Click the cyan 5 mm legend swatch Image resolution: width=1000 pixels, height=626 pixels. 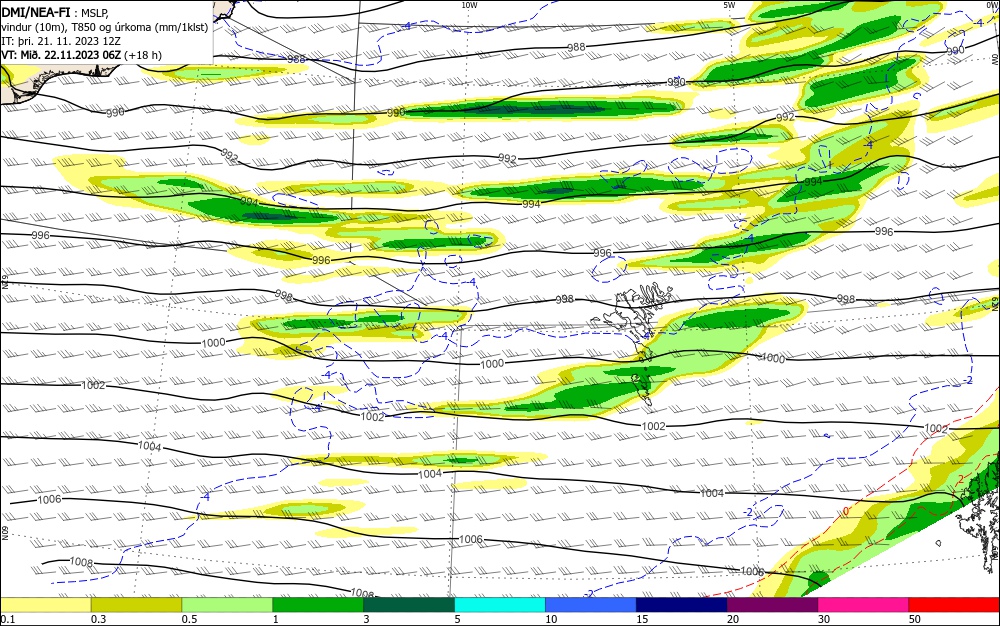coord(500,605)
